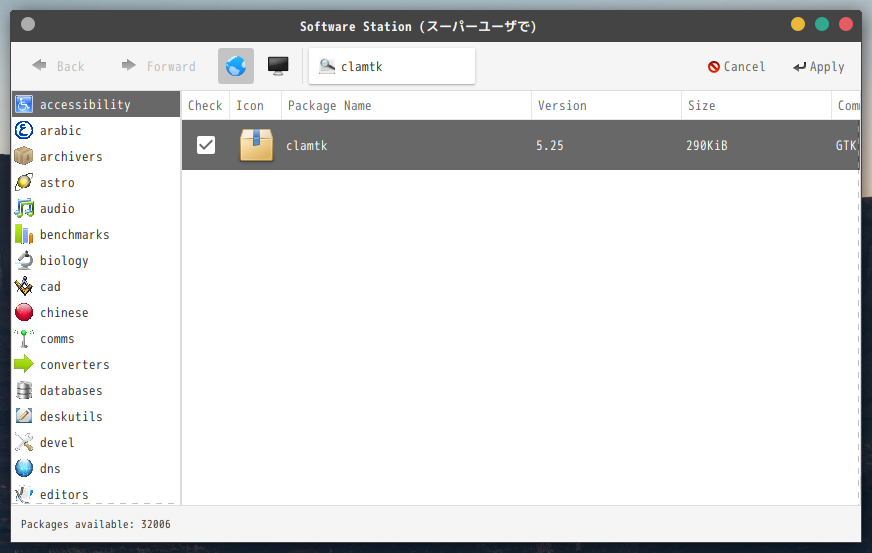Click the databases server icon
The image size is (872, 553).
pos(24,390)
